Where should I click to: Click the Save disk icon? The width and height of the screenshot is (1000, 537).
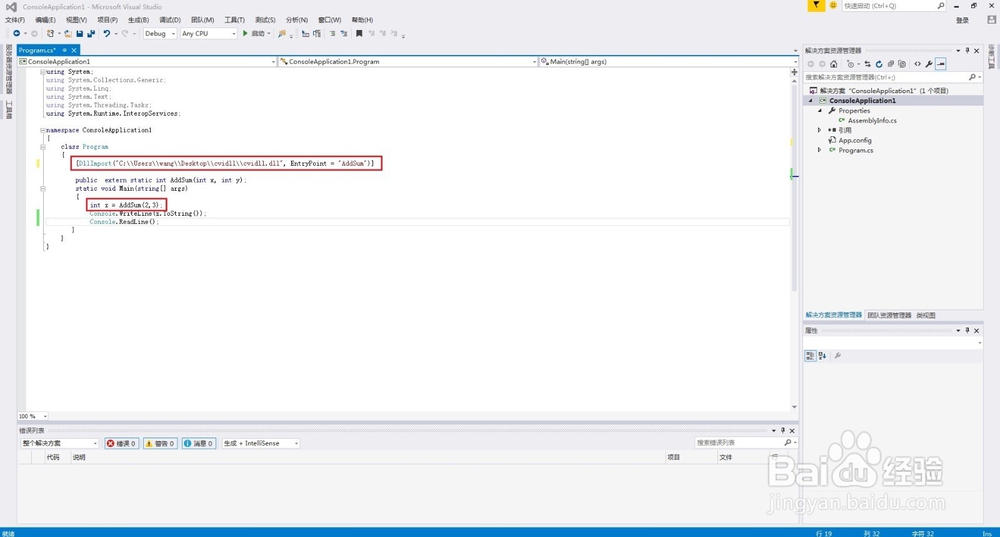click(80, 34)
